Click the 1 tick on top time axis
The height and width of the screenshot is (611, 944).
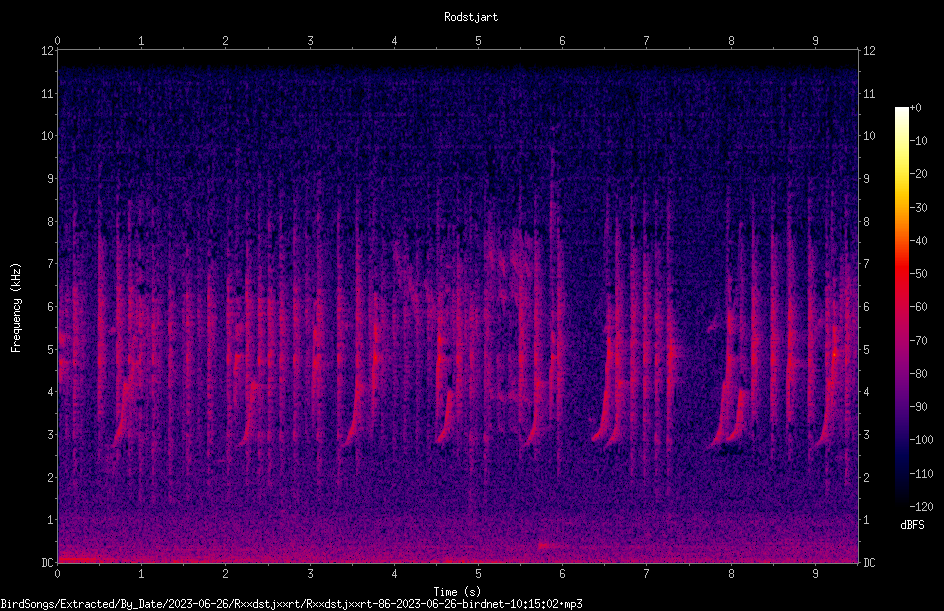(x=141, y=41)
